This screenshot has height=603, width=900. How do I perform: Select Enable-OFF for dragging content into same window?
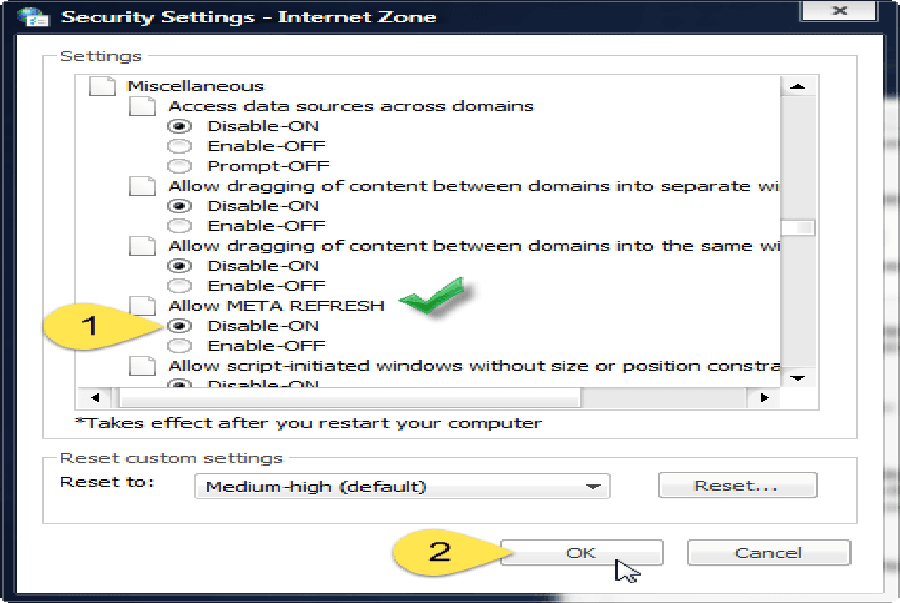[x=180, y=286]
